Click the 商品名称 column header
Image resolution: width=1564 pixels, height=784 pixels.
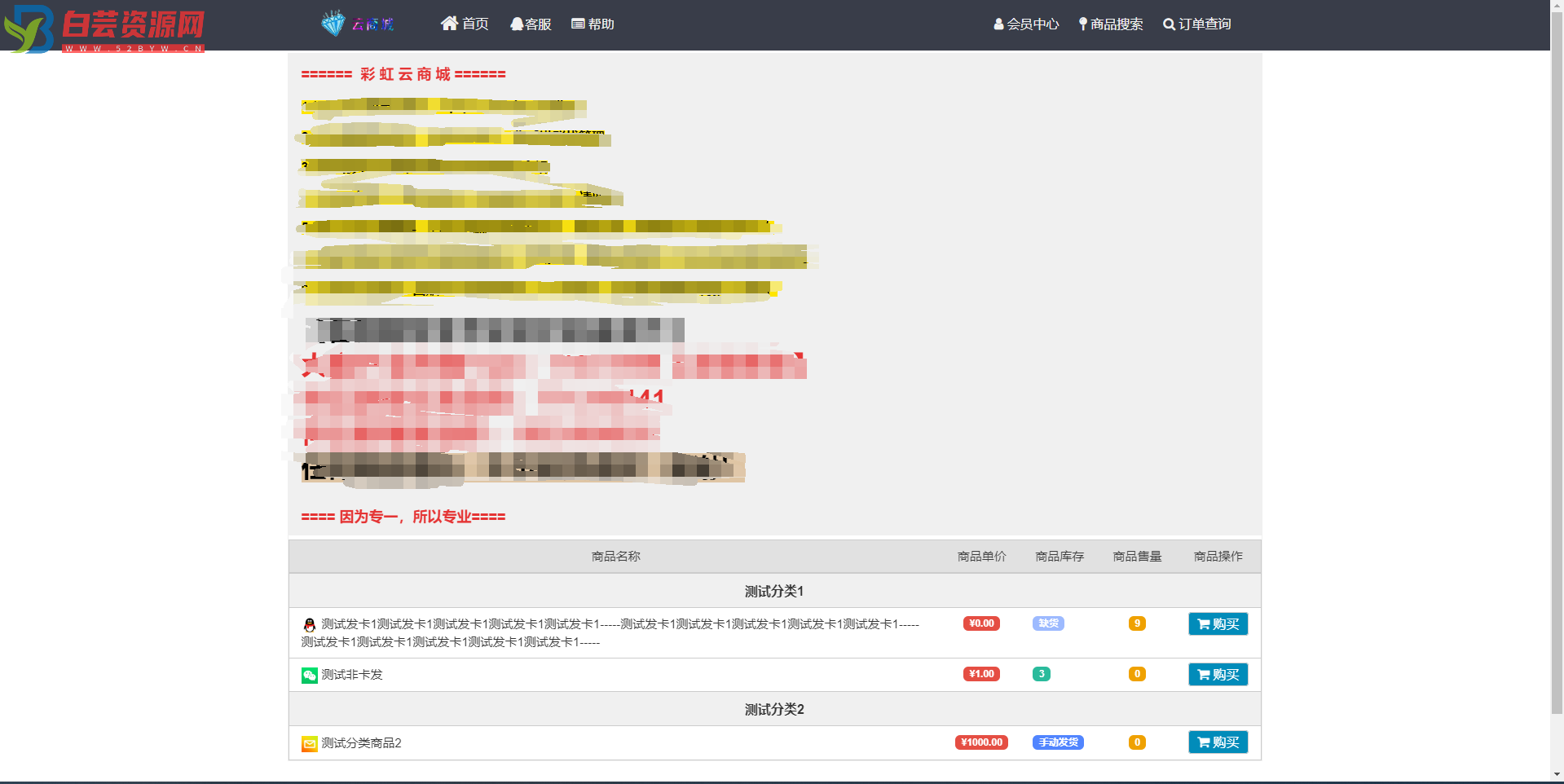coord(616,557)
